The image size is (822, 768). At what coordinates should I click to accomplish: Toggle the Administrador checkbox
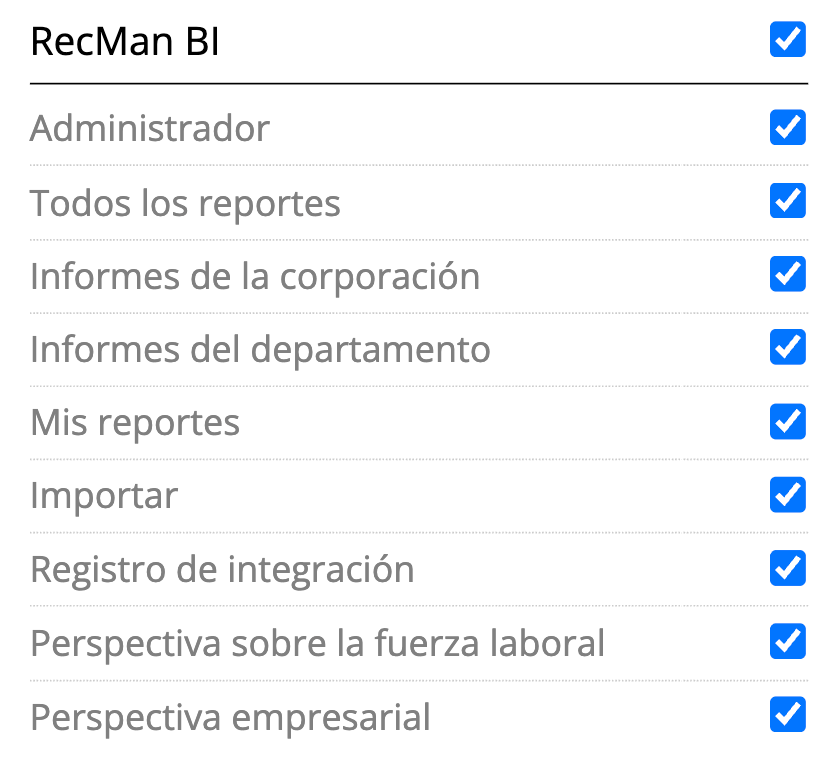787,128
